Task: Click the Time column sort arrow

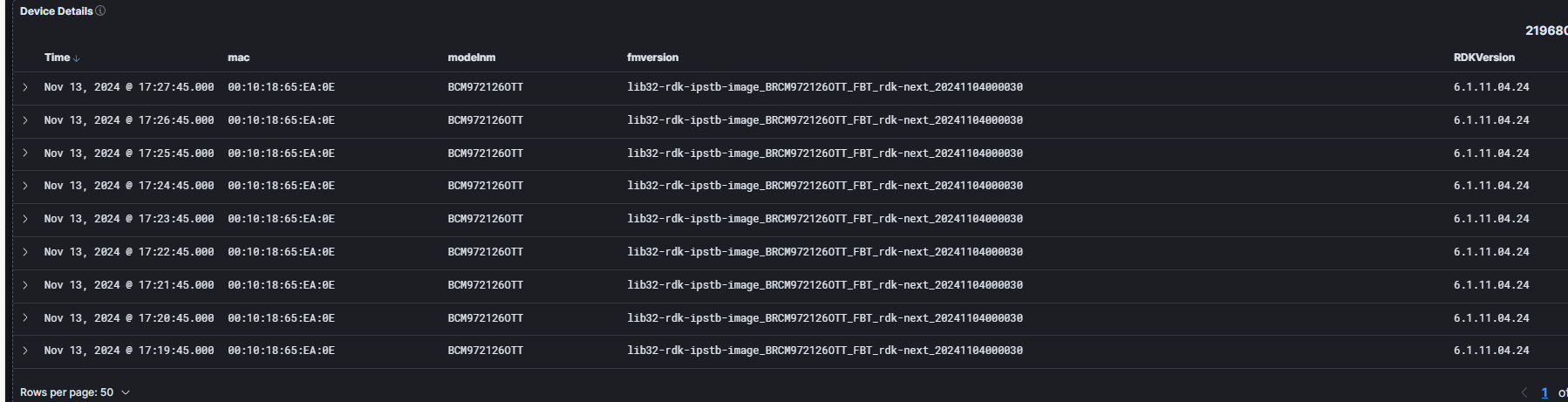Action: click(x=77, y=58)
